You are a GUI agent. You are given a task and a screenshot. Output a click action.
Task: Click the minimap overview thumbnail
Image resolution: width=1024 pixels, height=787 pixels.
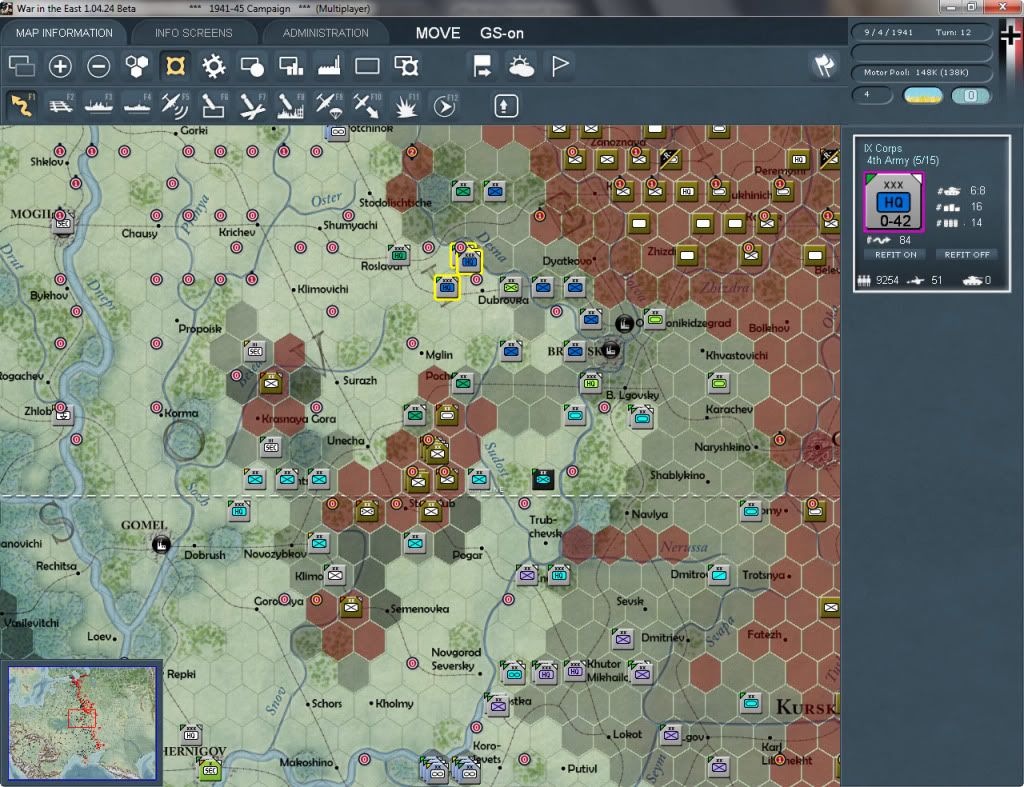(x=82, y=723)
